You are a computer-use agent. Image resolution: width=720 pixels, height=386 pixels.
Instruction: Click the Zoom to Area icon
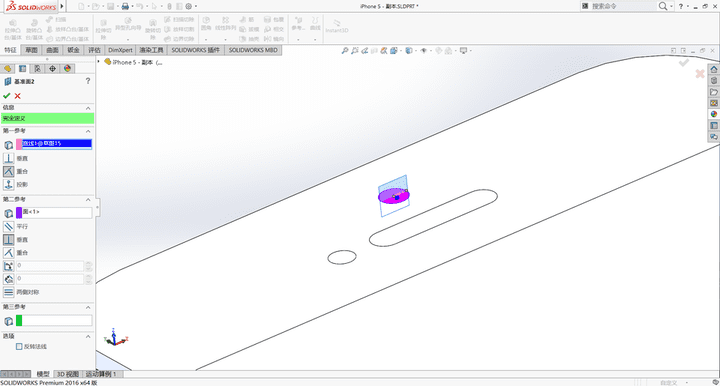[355, 51]
